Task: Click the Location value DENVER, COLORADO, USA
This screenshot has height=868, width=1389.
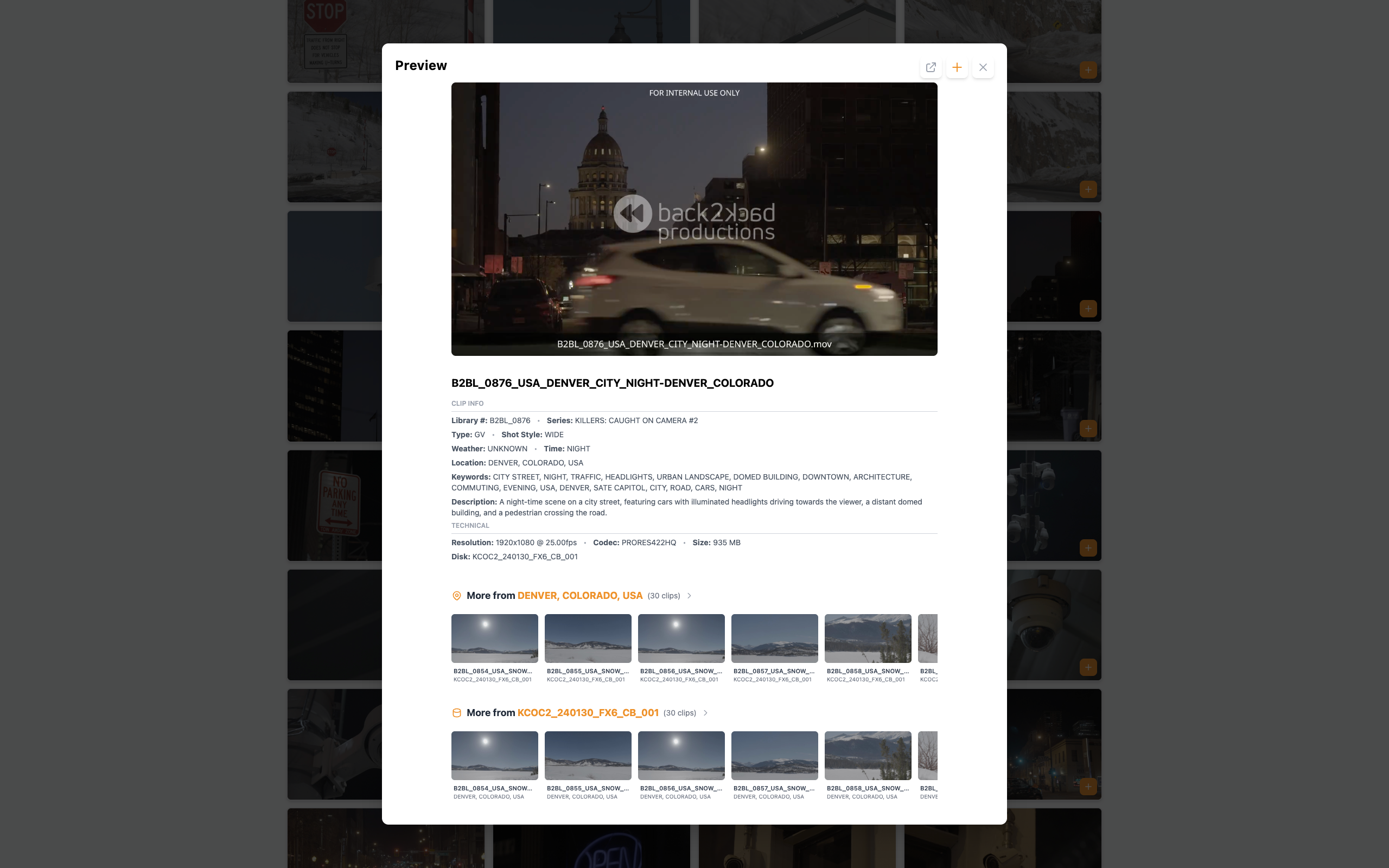Action: point(536,463)
